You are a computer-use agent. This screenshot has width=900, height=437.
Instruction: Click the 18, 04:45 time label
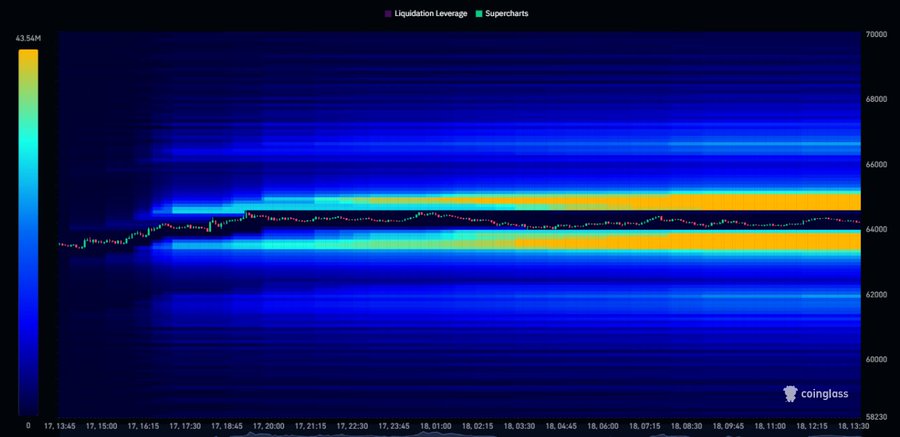point(561,426)
